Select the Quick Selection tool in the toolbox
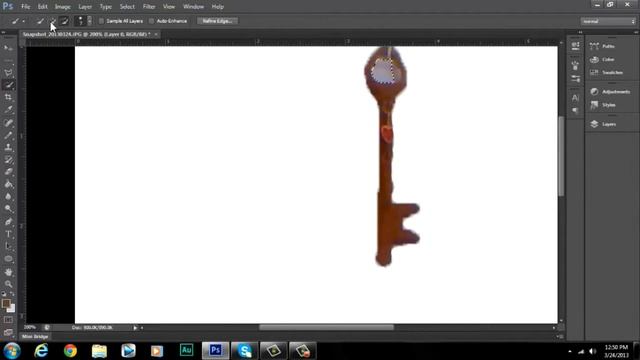Screen dimensions: 640x360 tap(8, 85)
